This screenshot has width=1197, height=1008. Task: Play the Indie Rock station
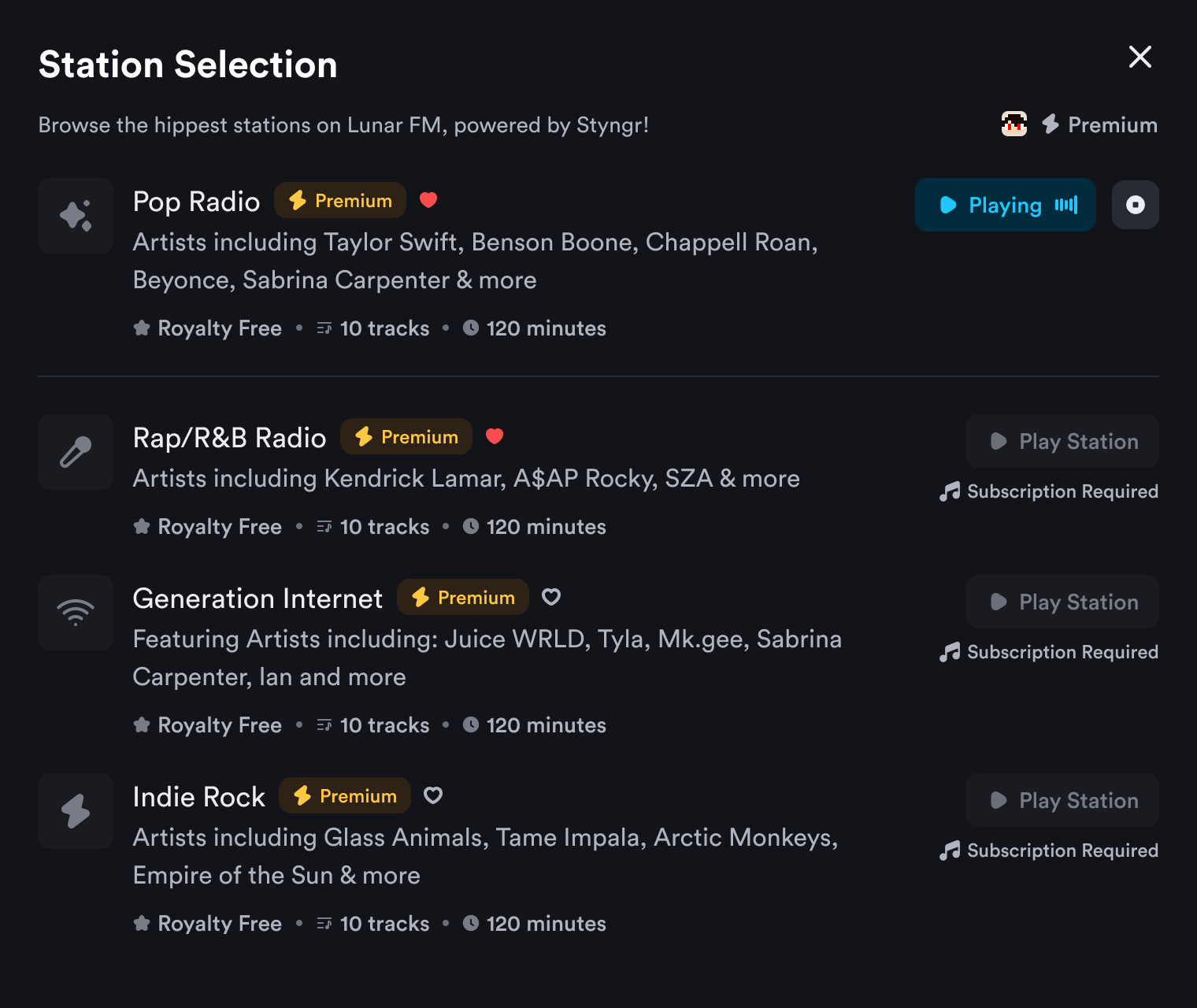[x=1062, y=800]
